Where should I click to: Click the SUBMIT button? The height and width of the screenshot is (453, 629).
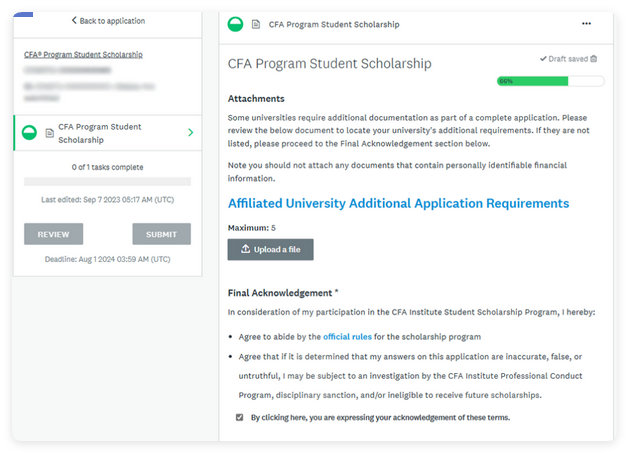tap(162, 234)
